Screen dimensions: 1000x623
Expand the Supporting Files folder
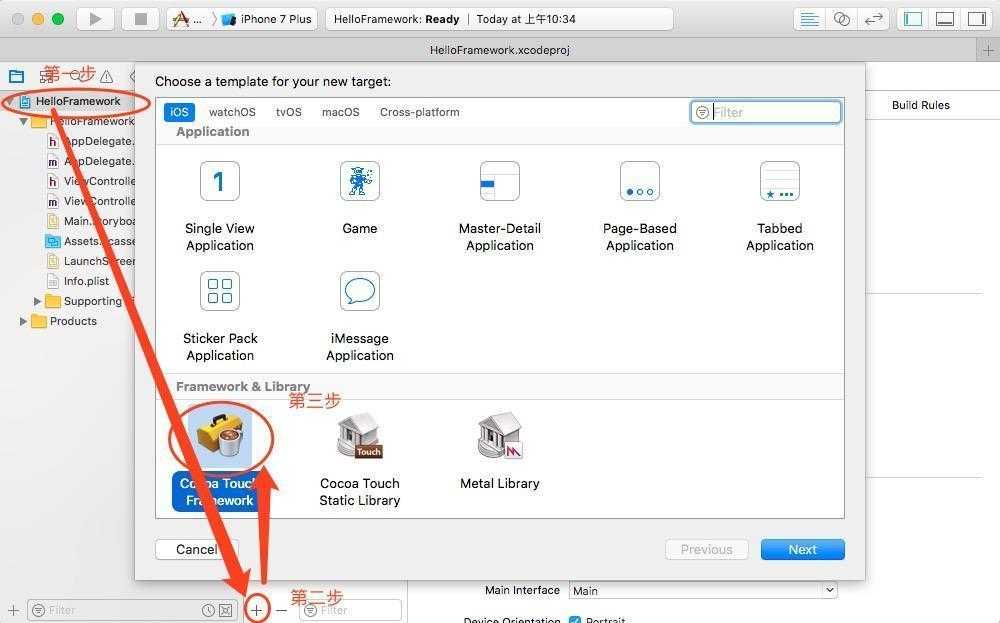click(37, 301)
